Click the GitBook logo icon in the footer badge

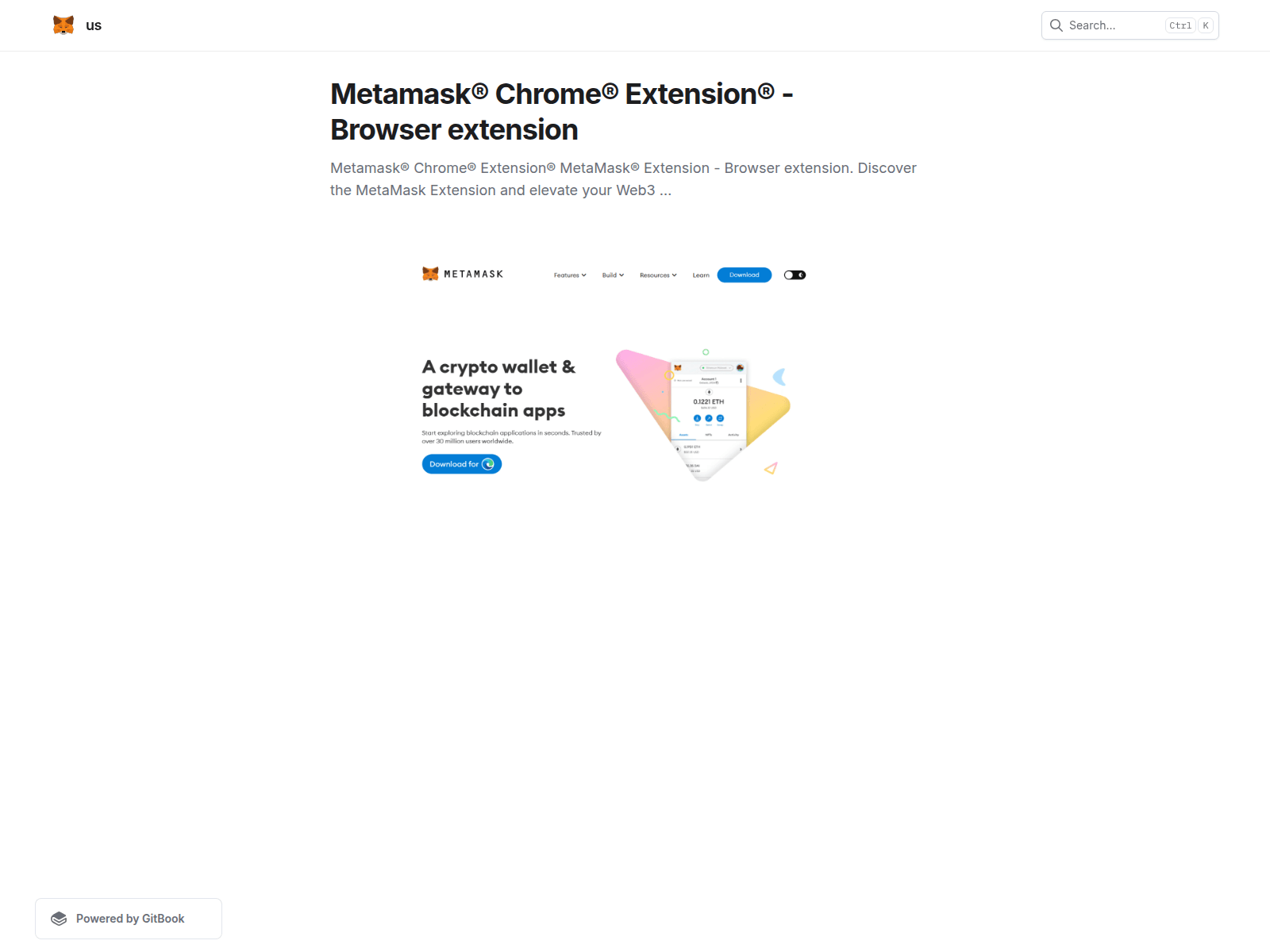pyautogui.click(x=59, y=919)
